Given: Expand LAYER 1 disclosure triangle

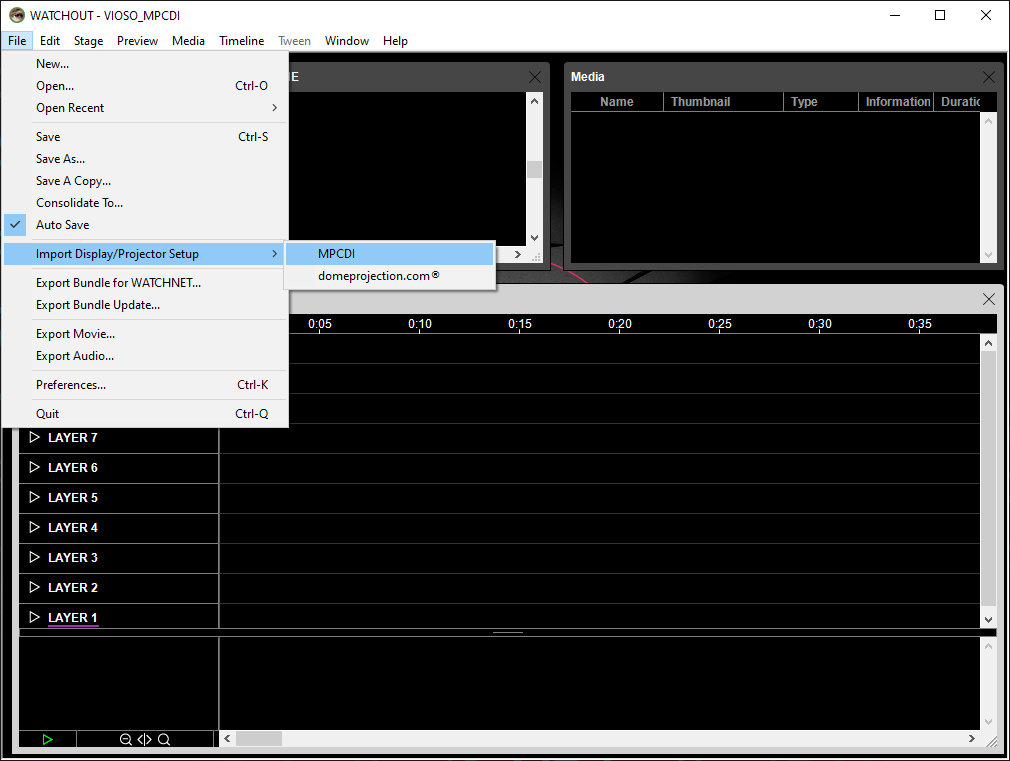Looking at the screenshot, I should tap(34, 618).
